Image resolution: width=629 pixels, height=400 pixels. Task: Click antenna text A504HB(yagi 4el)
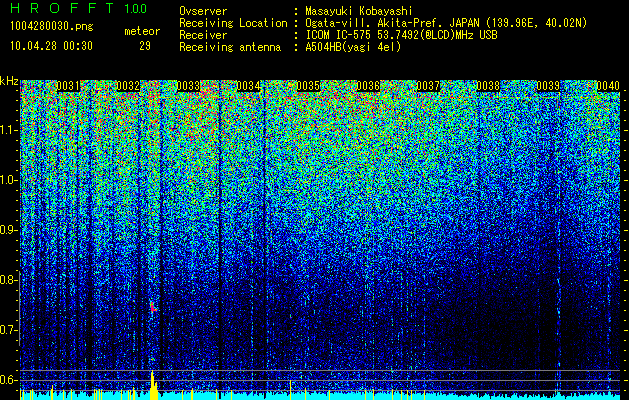point(353,47)
